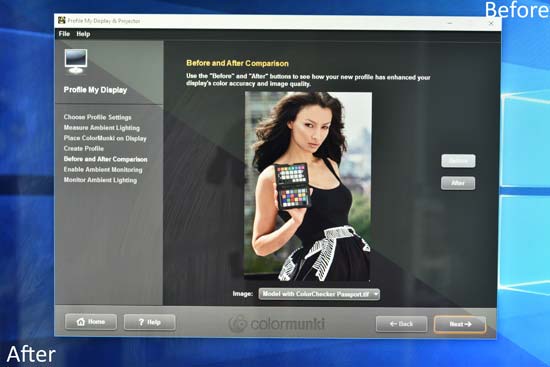The height and width of the screenshot is (367, 550).
Task: Select Place ColorMunki on Display step
Action: [x=105, y=138]
